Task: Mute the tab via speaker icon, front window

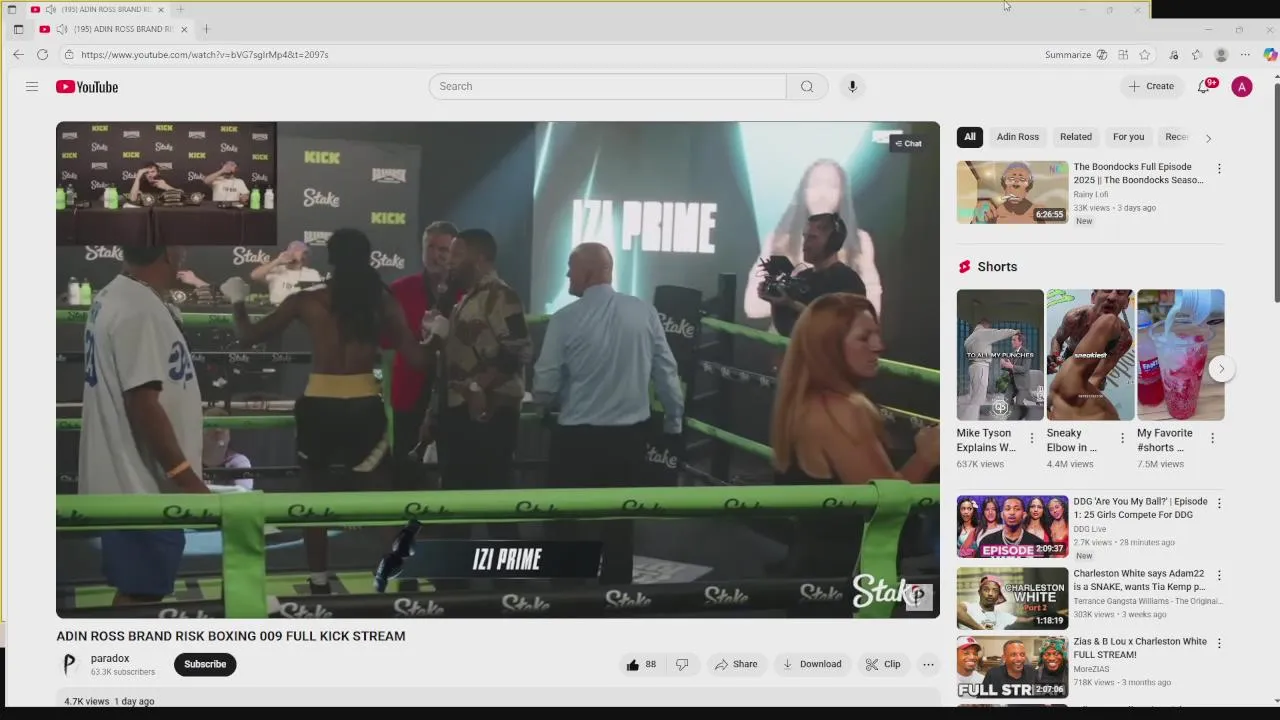Action: [61, 29]
